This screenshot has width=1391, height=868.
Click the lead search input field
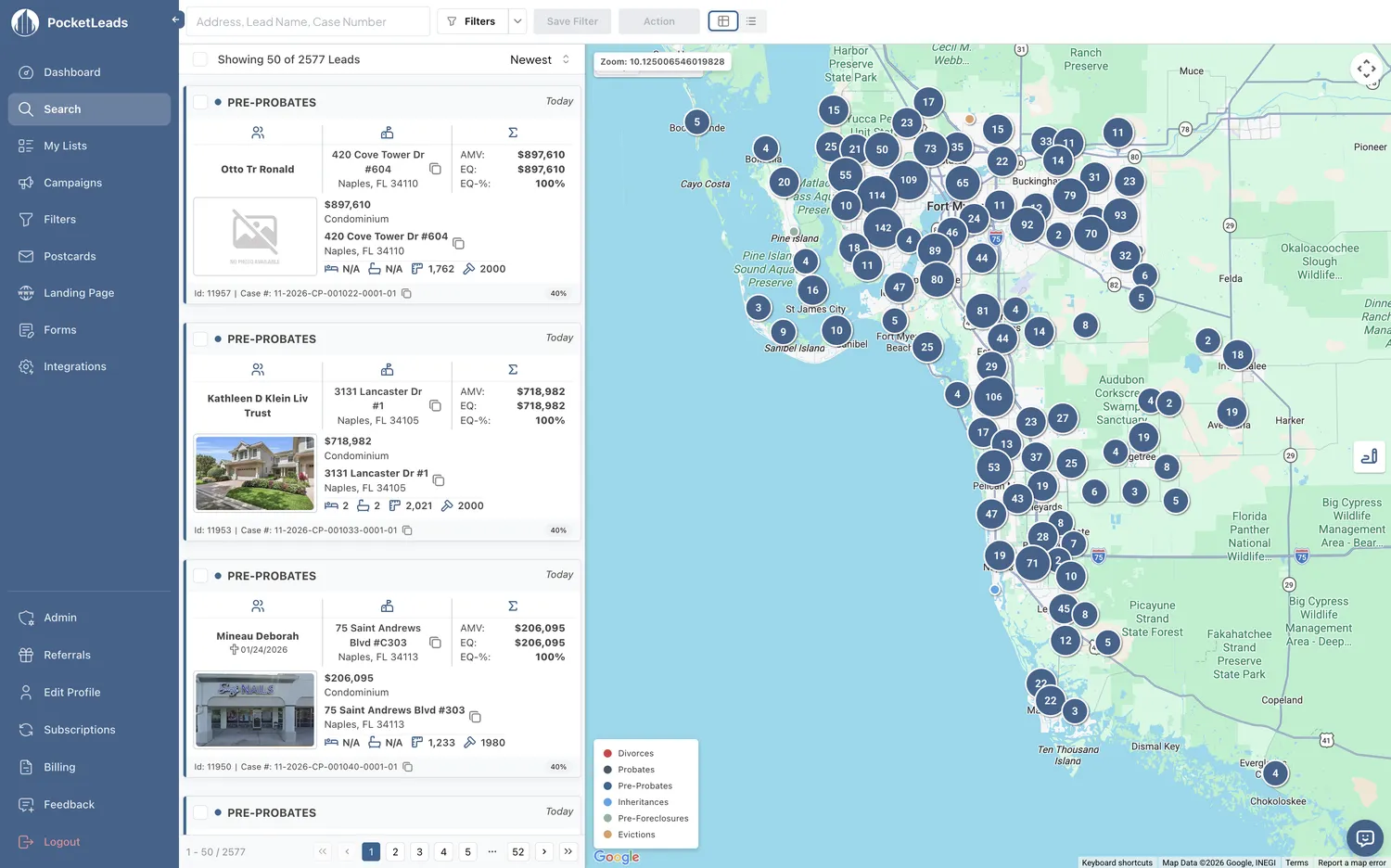306,20
